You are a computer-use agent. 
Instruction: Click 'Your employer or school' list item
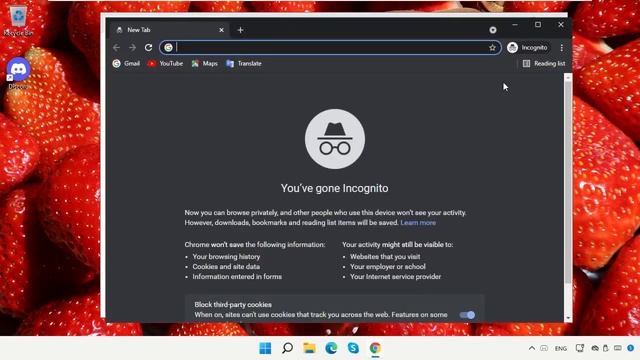click(x=388, y=267)
